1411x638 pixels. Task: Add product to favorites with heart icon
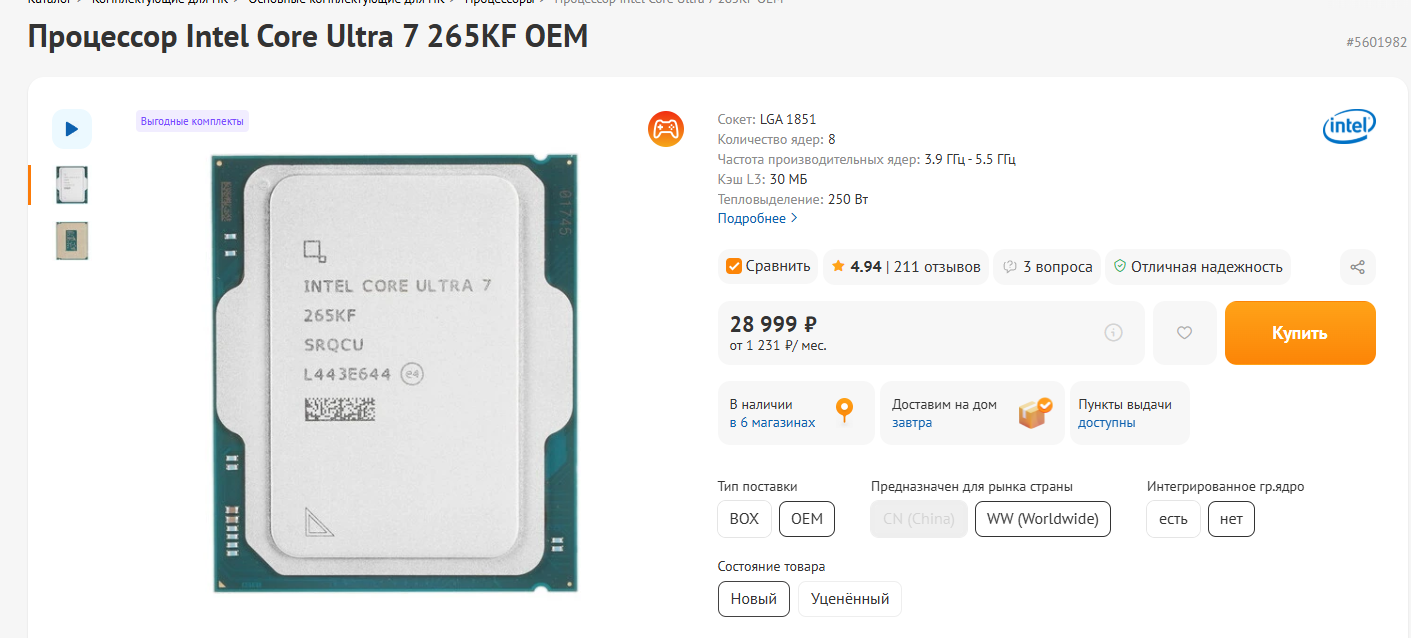click(x=1185, y=333)
